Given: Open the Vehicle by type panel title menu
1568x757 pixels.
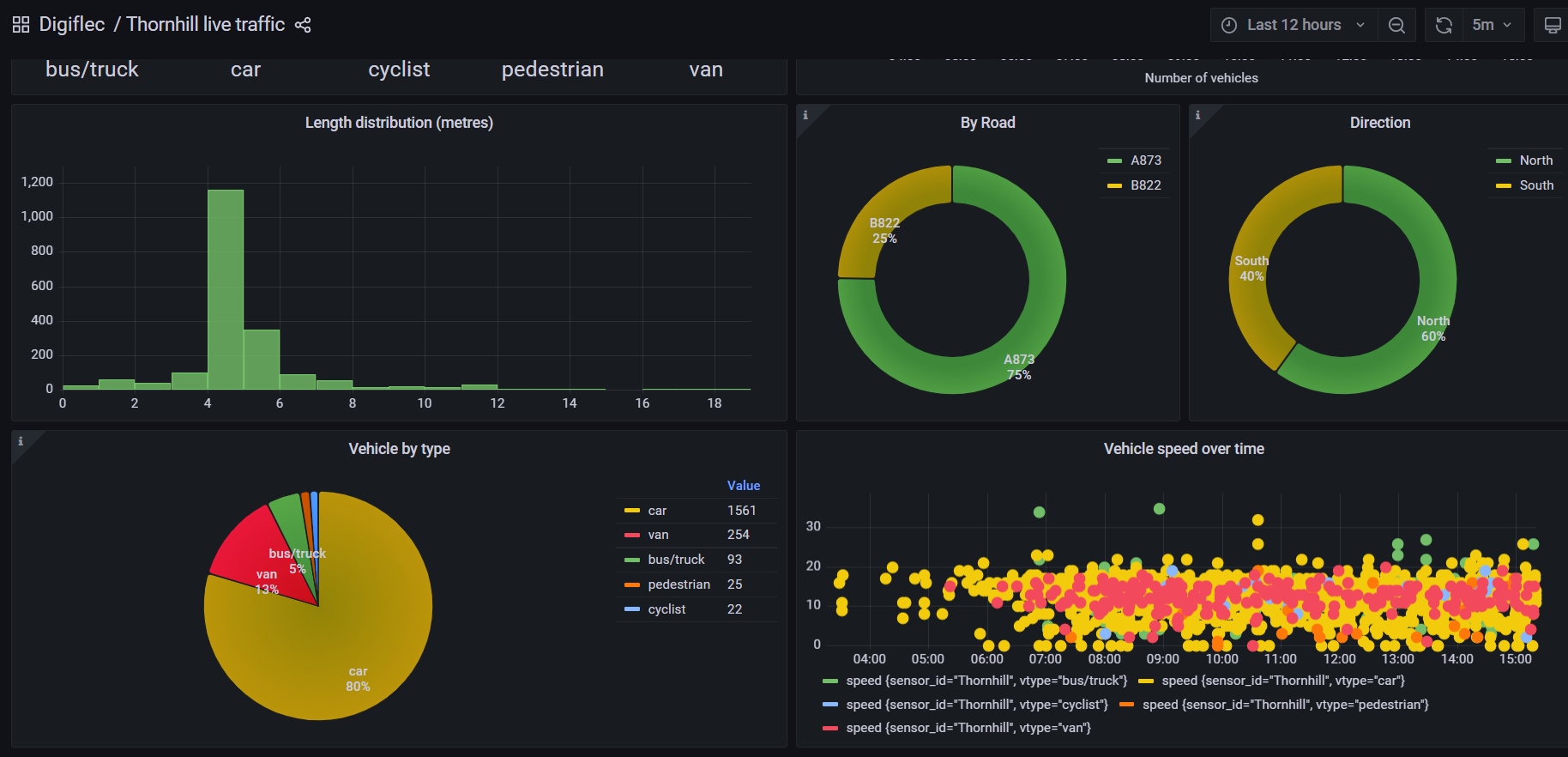Looking at the screenshot, I should click(x=399, y=449).
